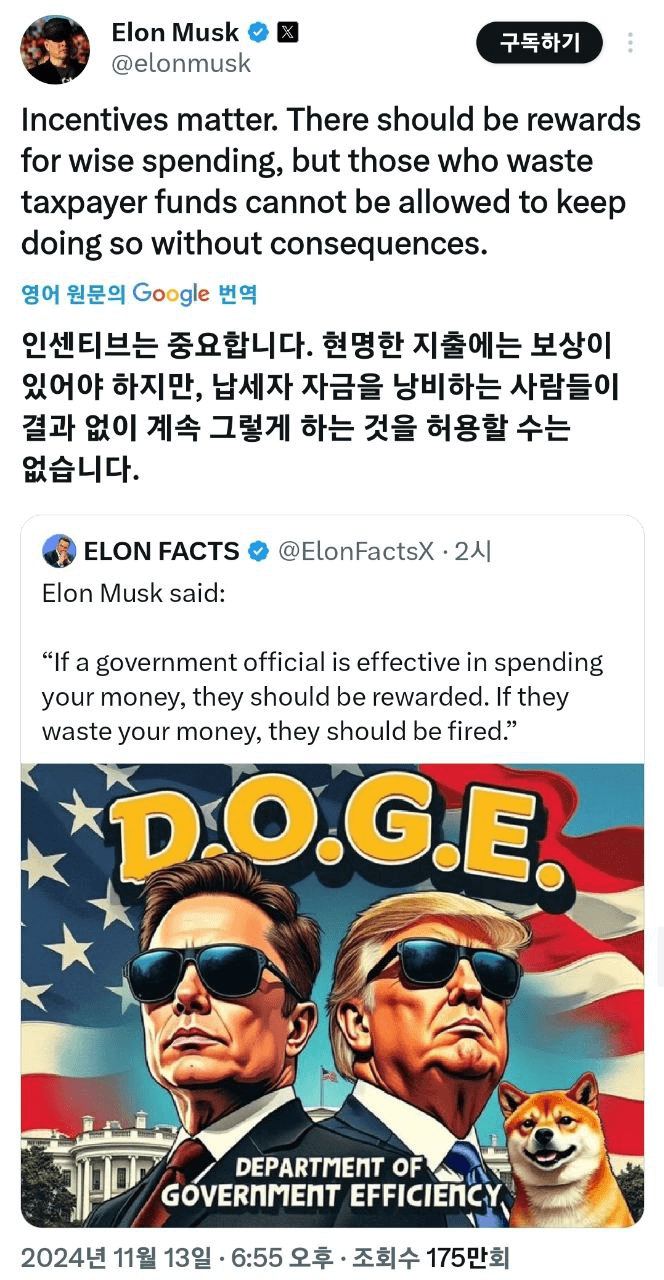Image resolution: width=664 pixels, height=1280 pixels.
Task: Open the ELON FACTS account name
Action: tap(162, 551)
